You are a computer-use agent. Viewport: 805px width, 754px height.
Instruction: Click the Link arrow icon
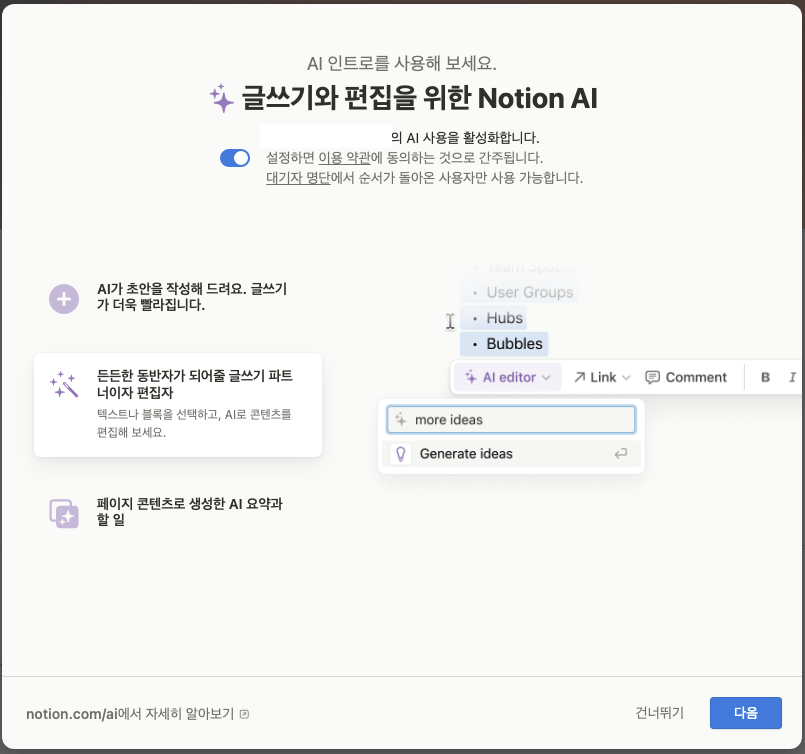[x=580, y=377]
